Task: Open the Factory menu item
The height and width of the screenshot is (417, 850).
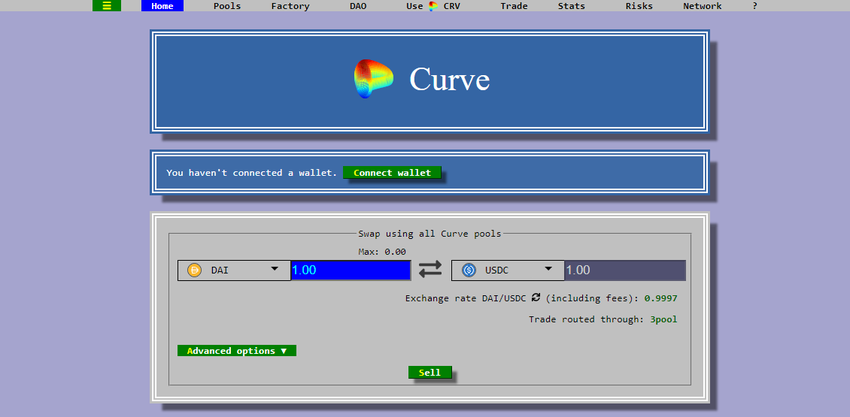Action: click(x=291, y=6)
